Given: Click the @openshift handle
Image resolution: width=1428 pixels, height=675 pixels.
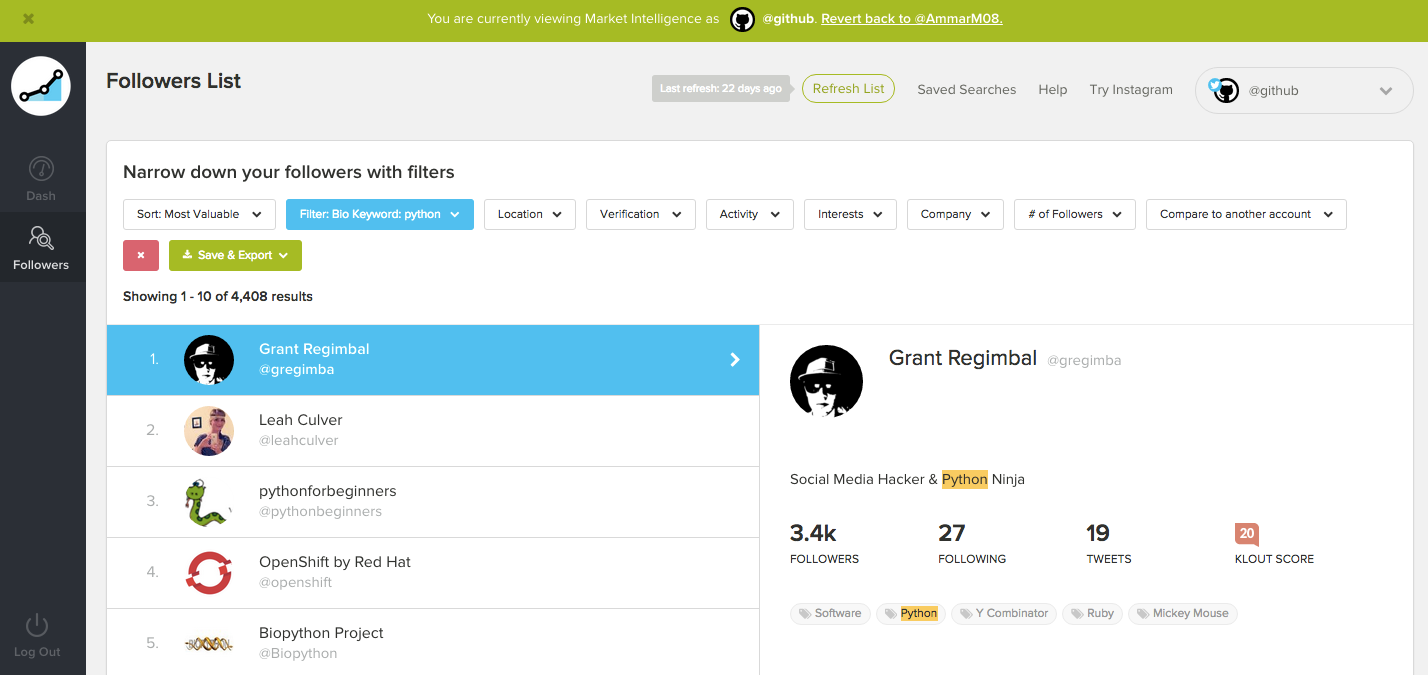Looking at the screenshot, I should coord(295,582).
